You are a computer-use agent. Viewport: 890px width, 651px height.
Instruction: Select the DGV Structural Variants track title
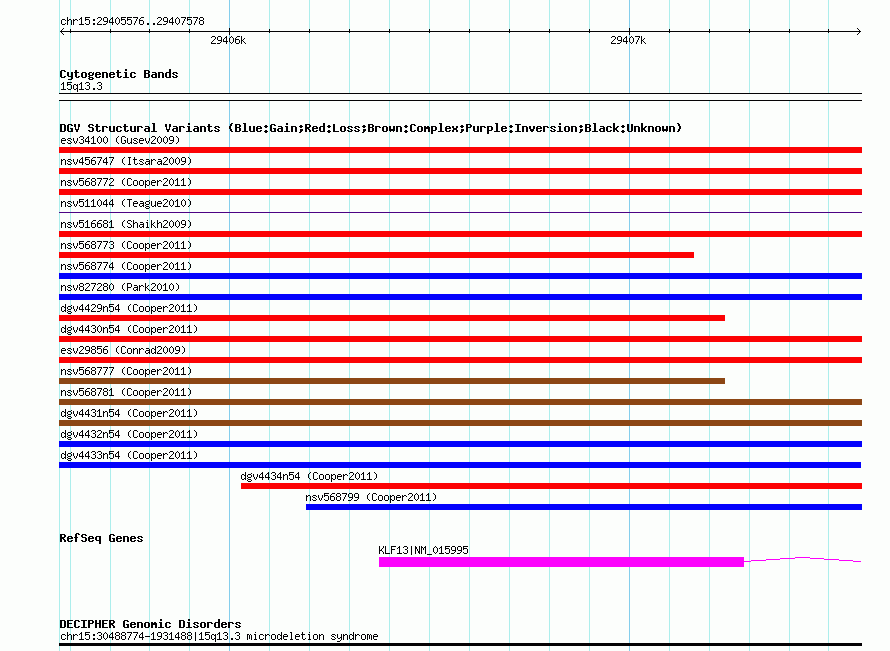[371, 128]
